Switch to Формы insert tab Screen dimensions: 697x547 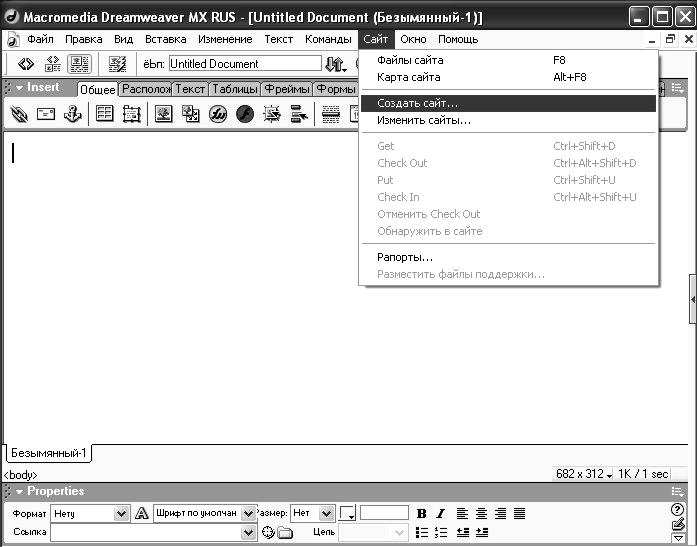click(336, 89)
